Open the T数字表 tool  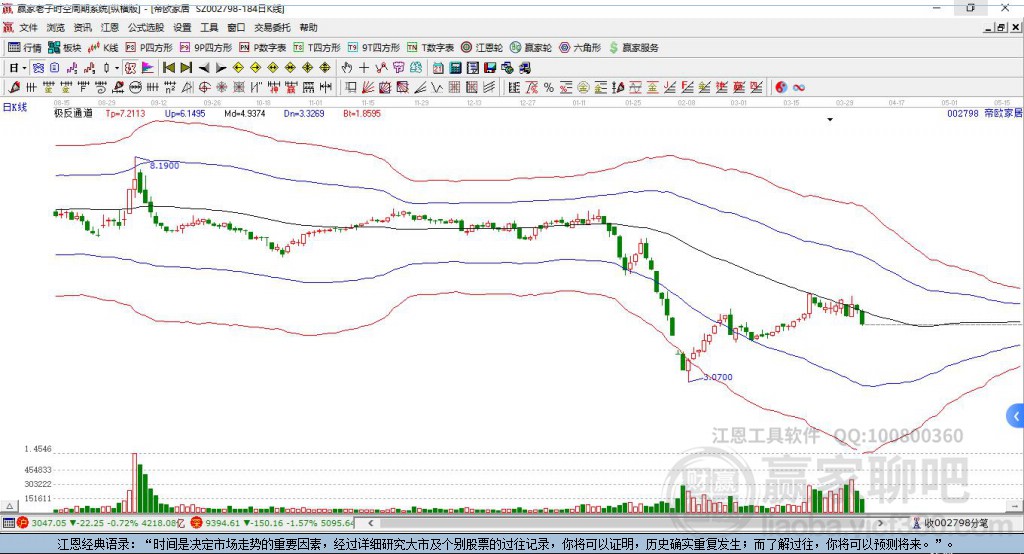[x=430, y=48]
